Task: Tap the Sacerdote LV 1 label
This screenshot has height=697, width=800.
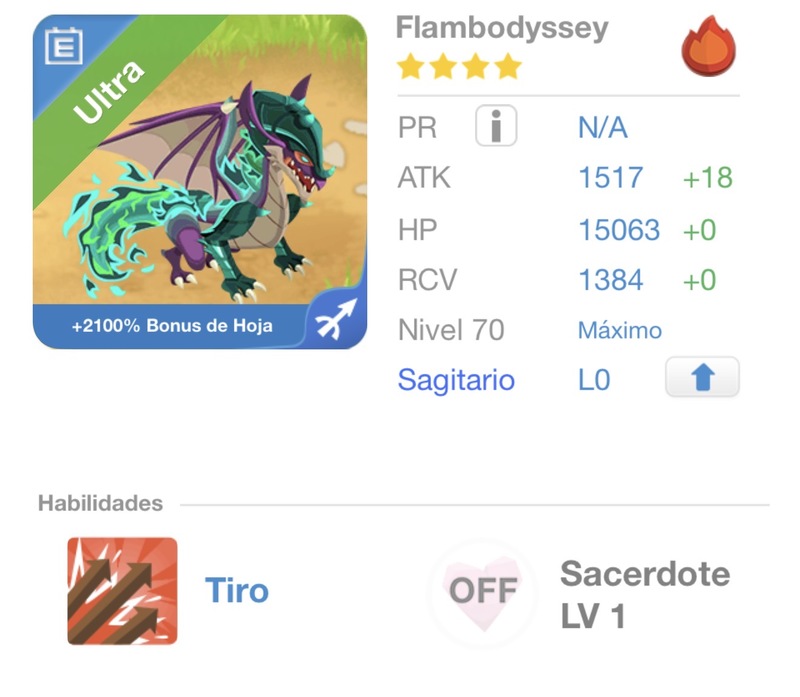Action: 645,595
